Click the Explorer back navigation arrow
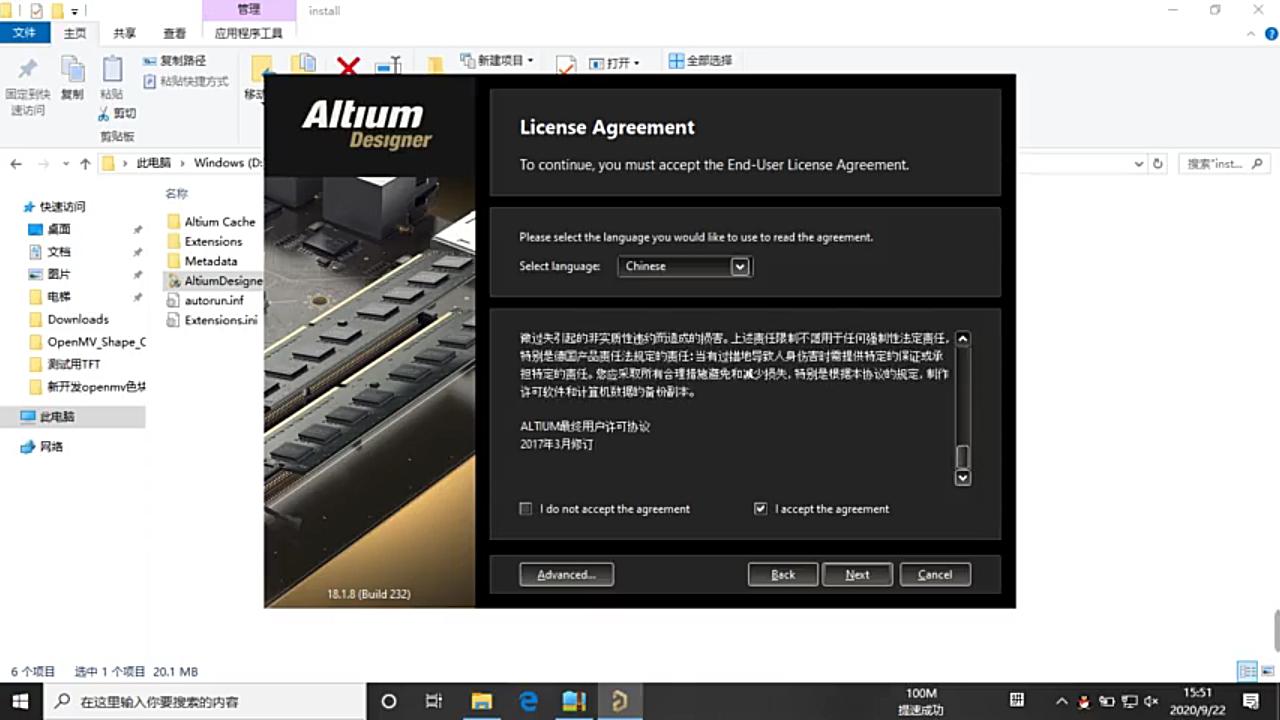This screenshot has height=720, width=1280. [x=16, y=164]
